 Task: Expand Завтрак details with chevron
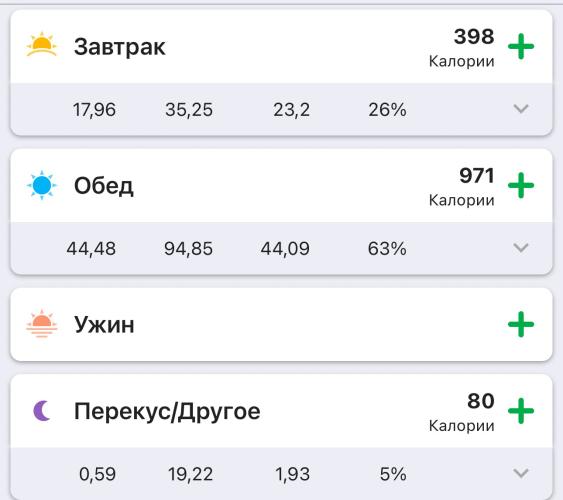click(x=521, y=108)
